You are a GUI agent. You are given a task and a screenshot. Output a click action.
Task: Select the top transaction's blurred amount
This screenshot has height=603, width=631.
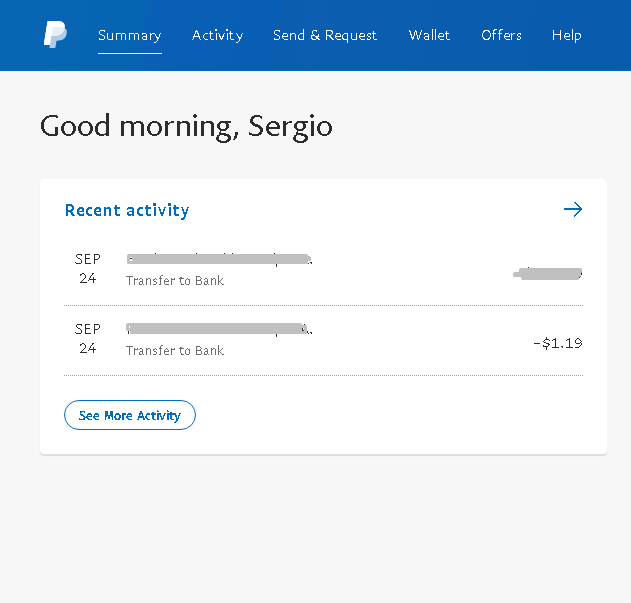548,272
